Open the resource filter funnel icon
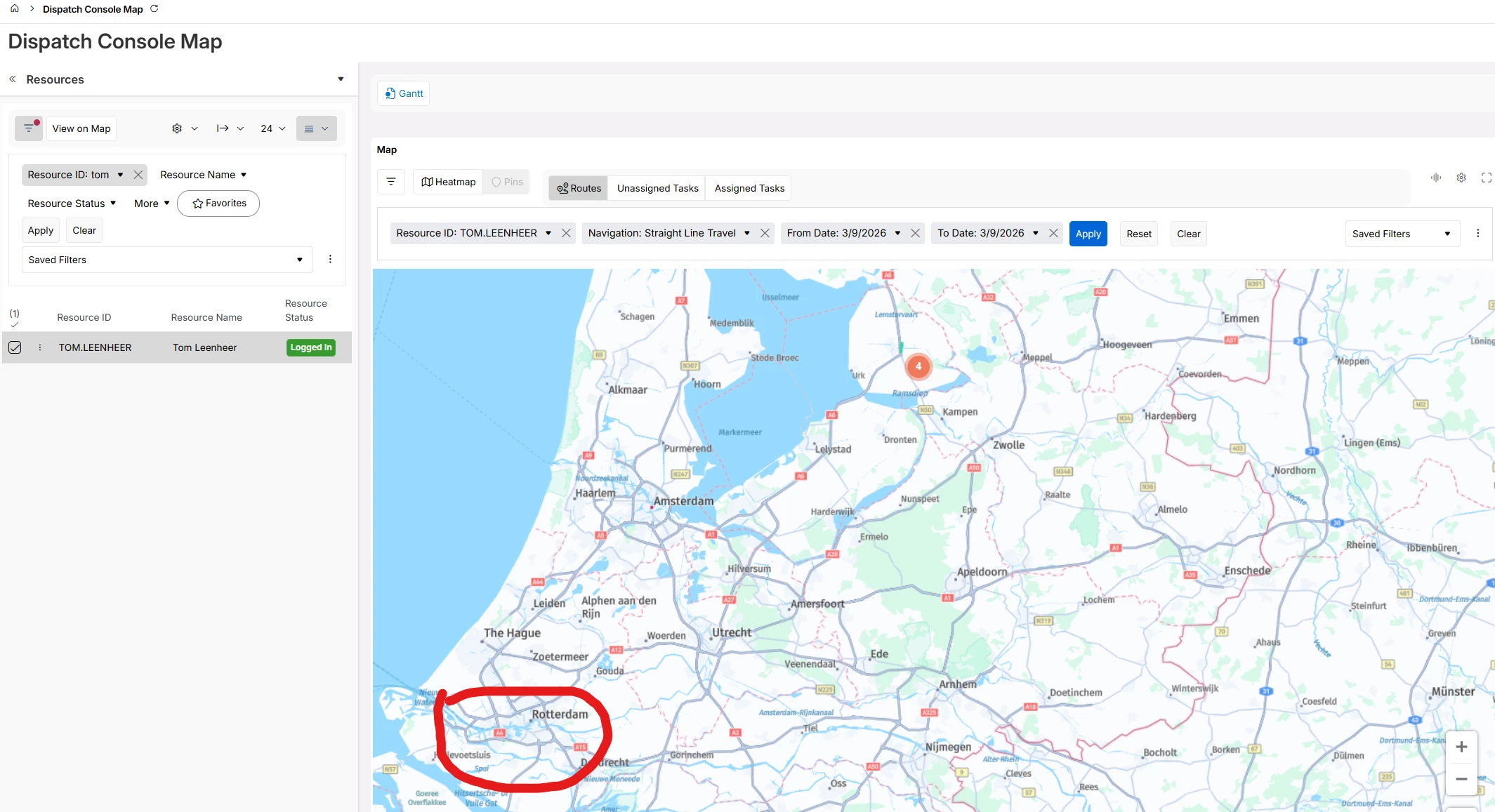 click(x=29, y=128)
